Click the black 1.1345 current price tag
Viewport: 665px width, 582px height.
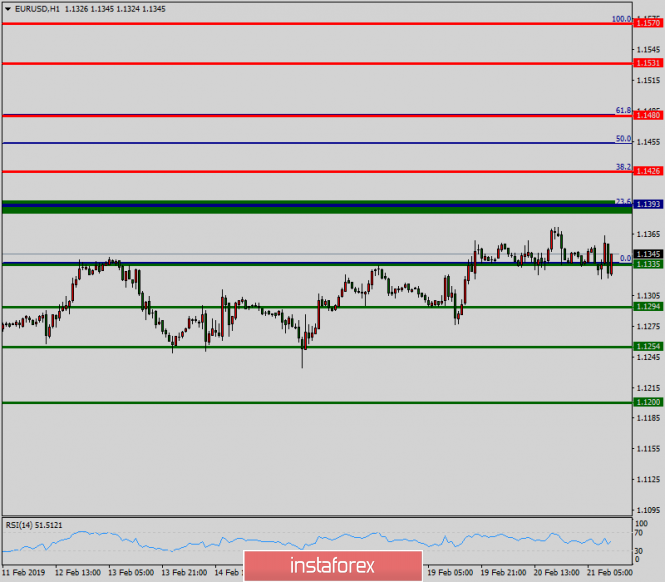pos(648,254)
